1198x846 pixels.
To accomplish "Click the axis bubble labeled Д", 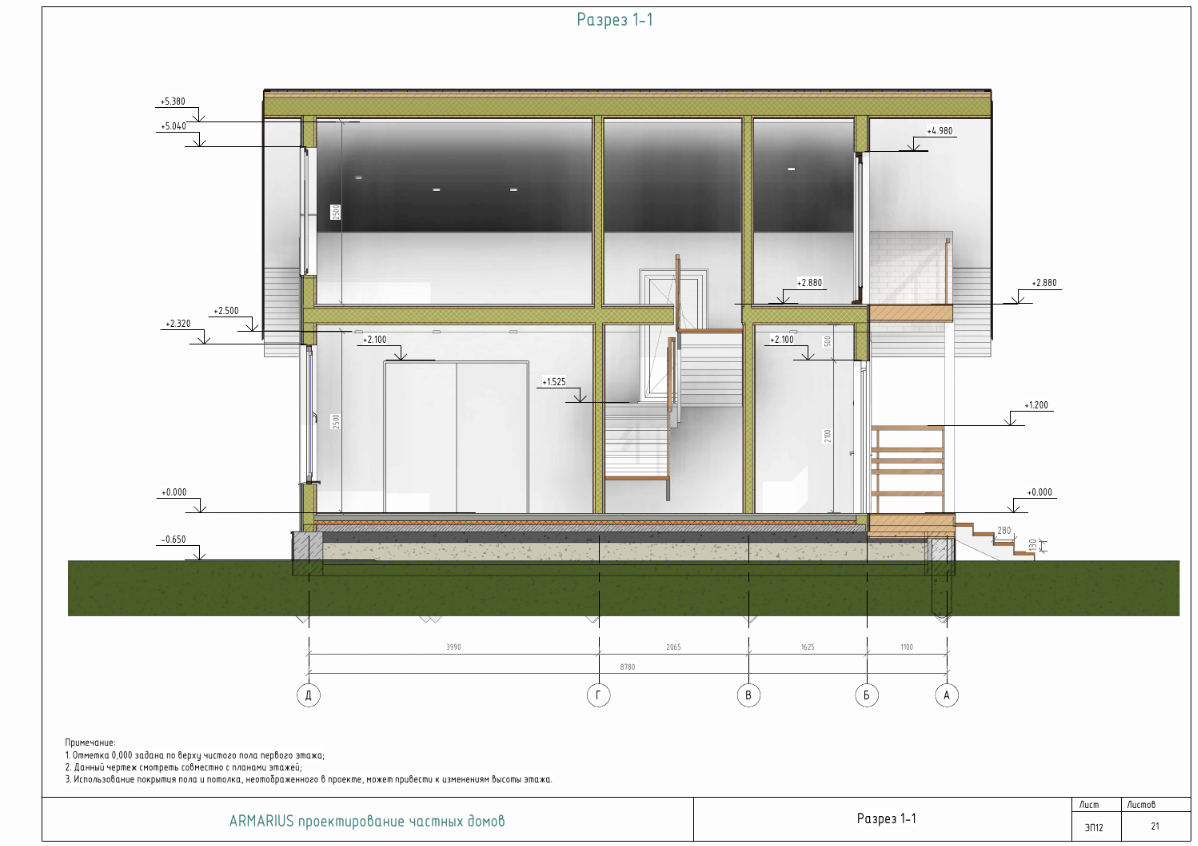I will (311, 693).
